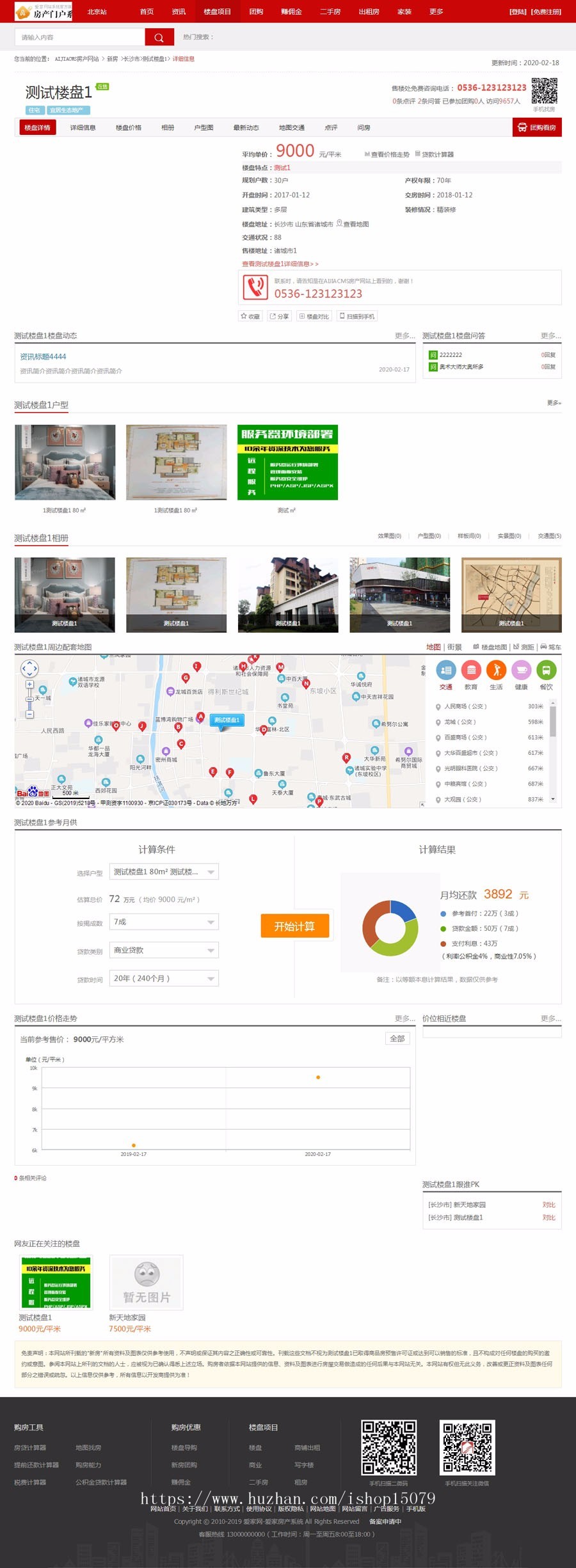Click 人民商场（公交） in nearby list
Image resolution: width=576 pixels, height=1568 pixels.
(x=465, y=706)
